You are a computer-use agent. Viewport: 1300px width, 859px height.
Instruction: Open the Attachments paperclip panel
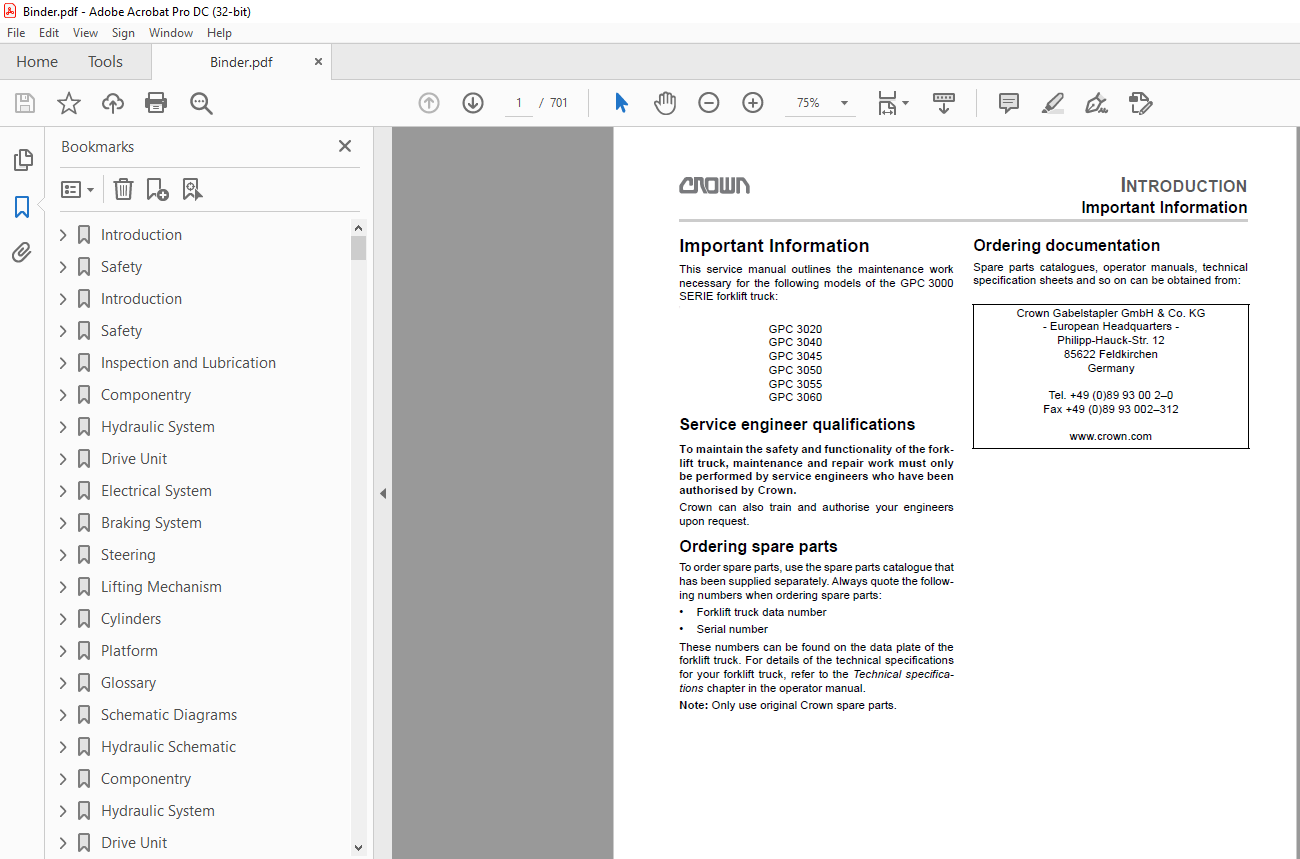coord(22,253)
